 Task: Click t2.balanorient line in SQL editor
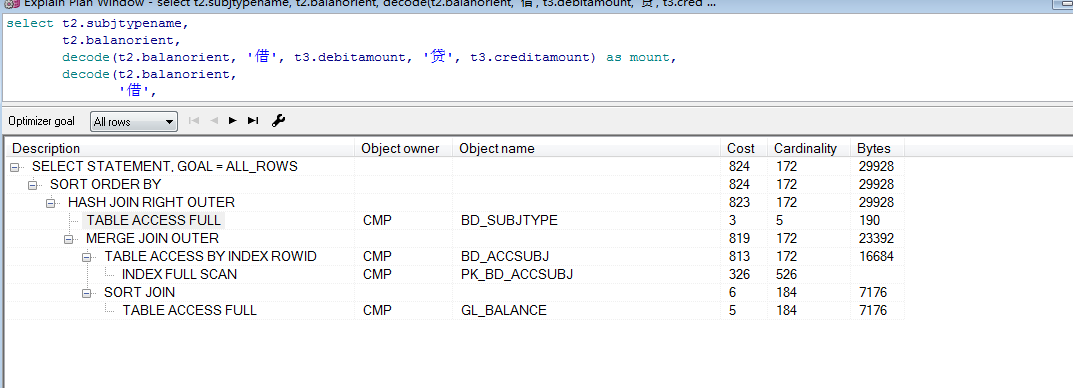click(121, 40)
